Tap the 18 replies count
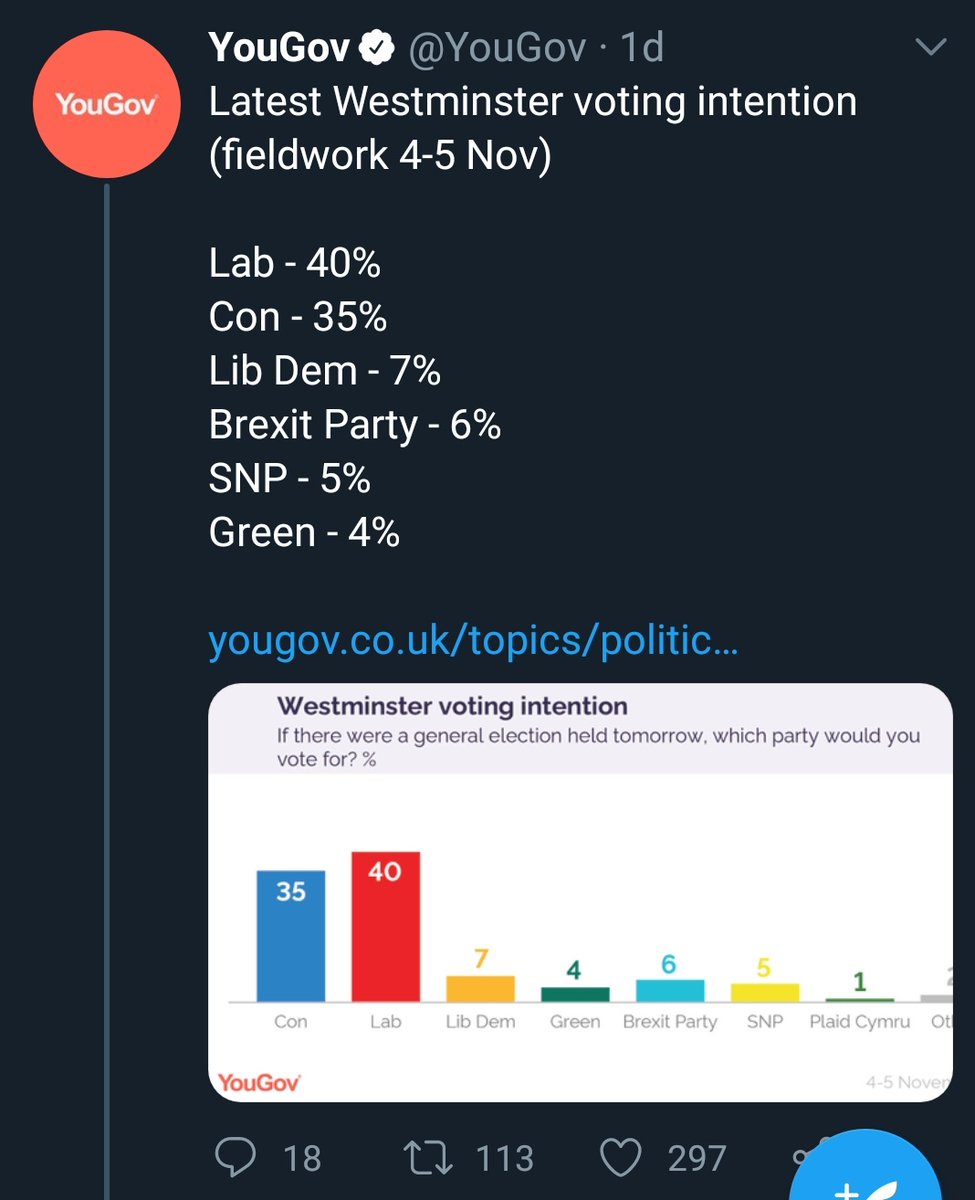The width and height of the screenshot is (975, 1200). 302,1158
